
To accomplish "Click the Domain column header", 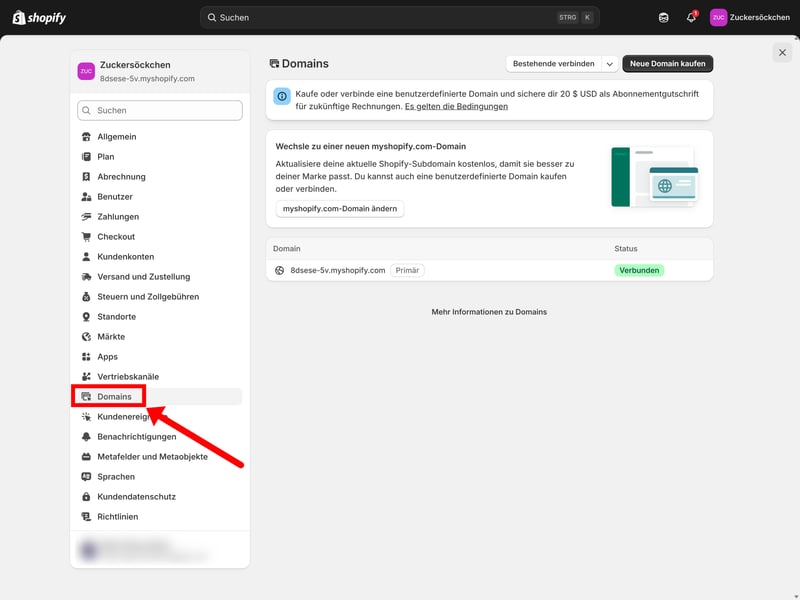I will click(x=287, y=248).
